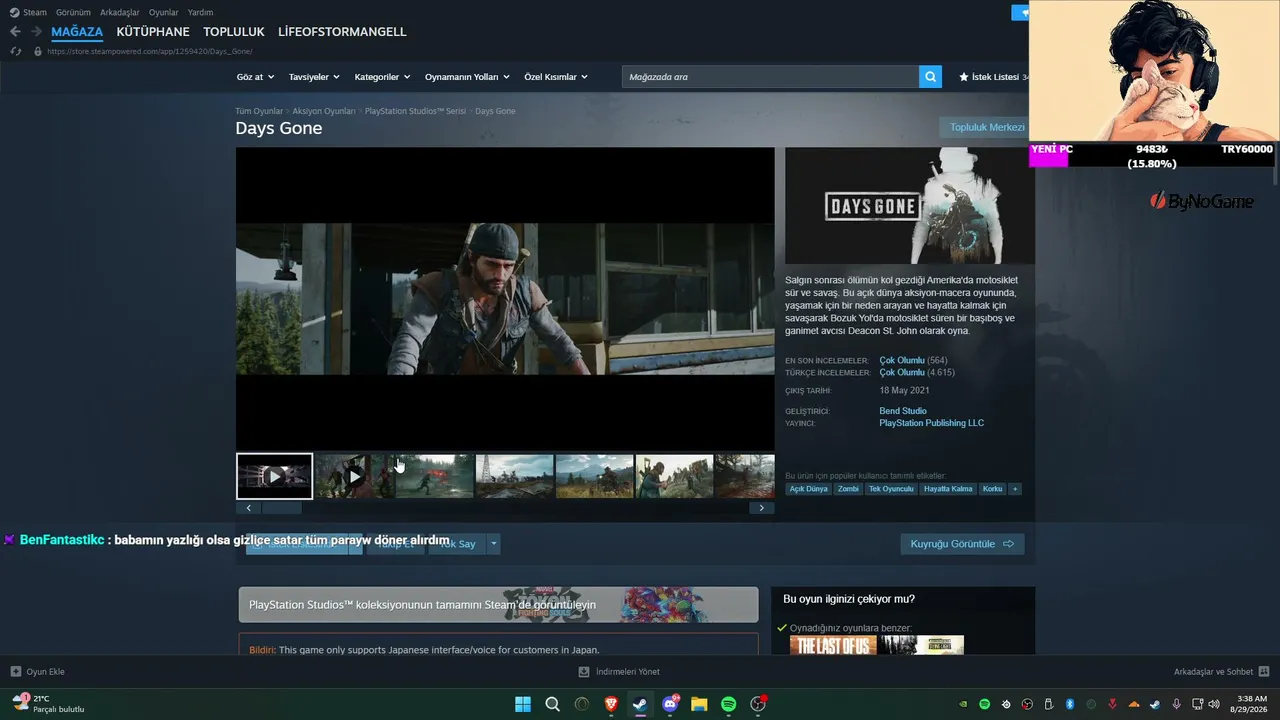
Task: Open the Arkadaşlar menu
Action: point(120,12)
